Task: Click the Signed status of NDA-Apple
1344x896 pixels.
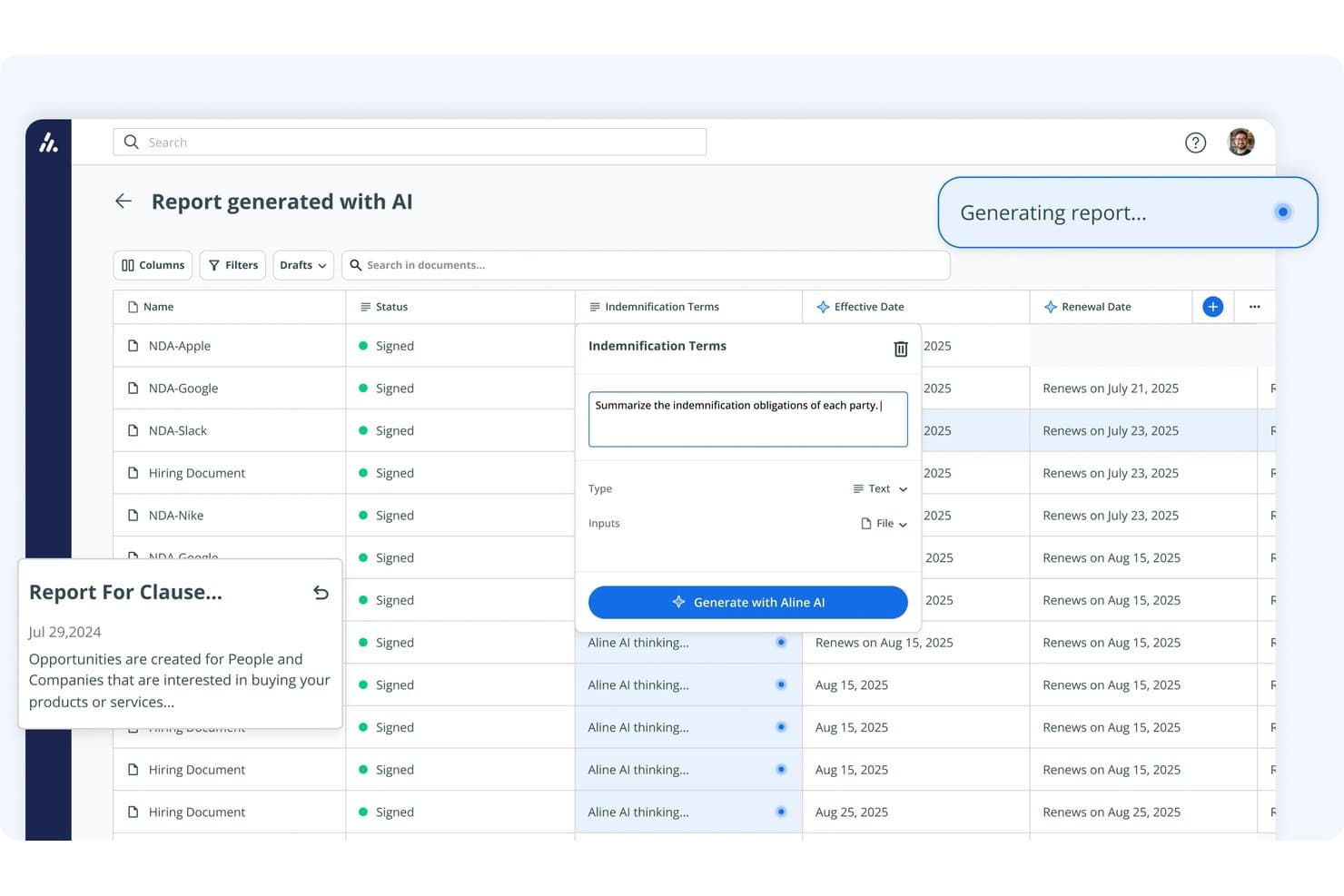Action: point(387,346)
